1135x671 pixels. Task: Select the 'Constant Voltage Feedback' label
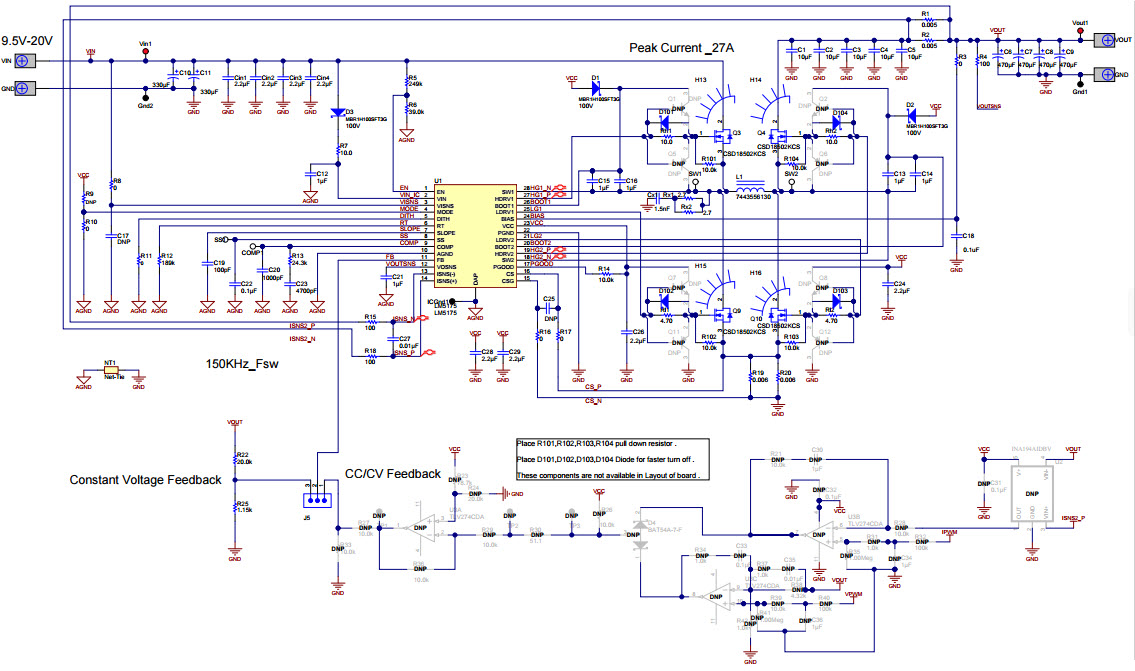coord(145,480)
